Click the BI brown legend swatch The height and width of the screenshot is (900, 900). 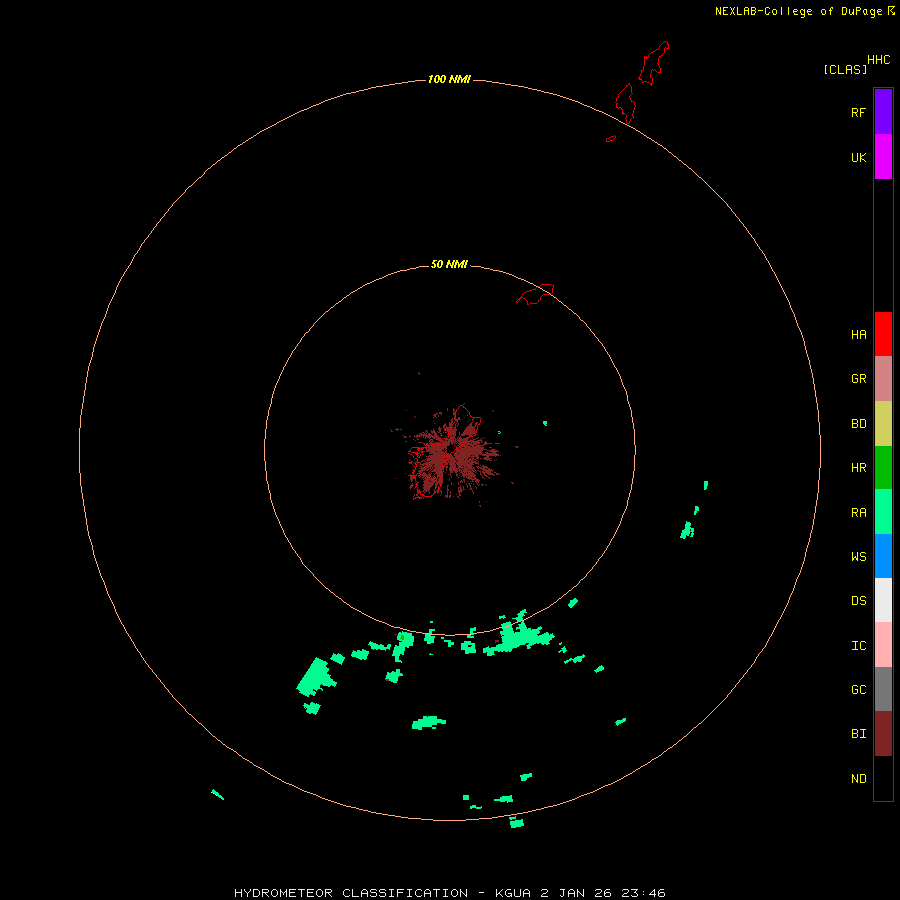point(883,734)
